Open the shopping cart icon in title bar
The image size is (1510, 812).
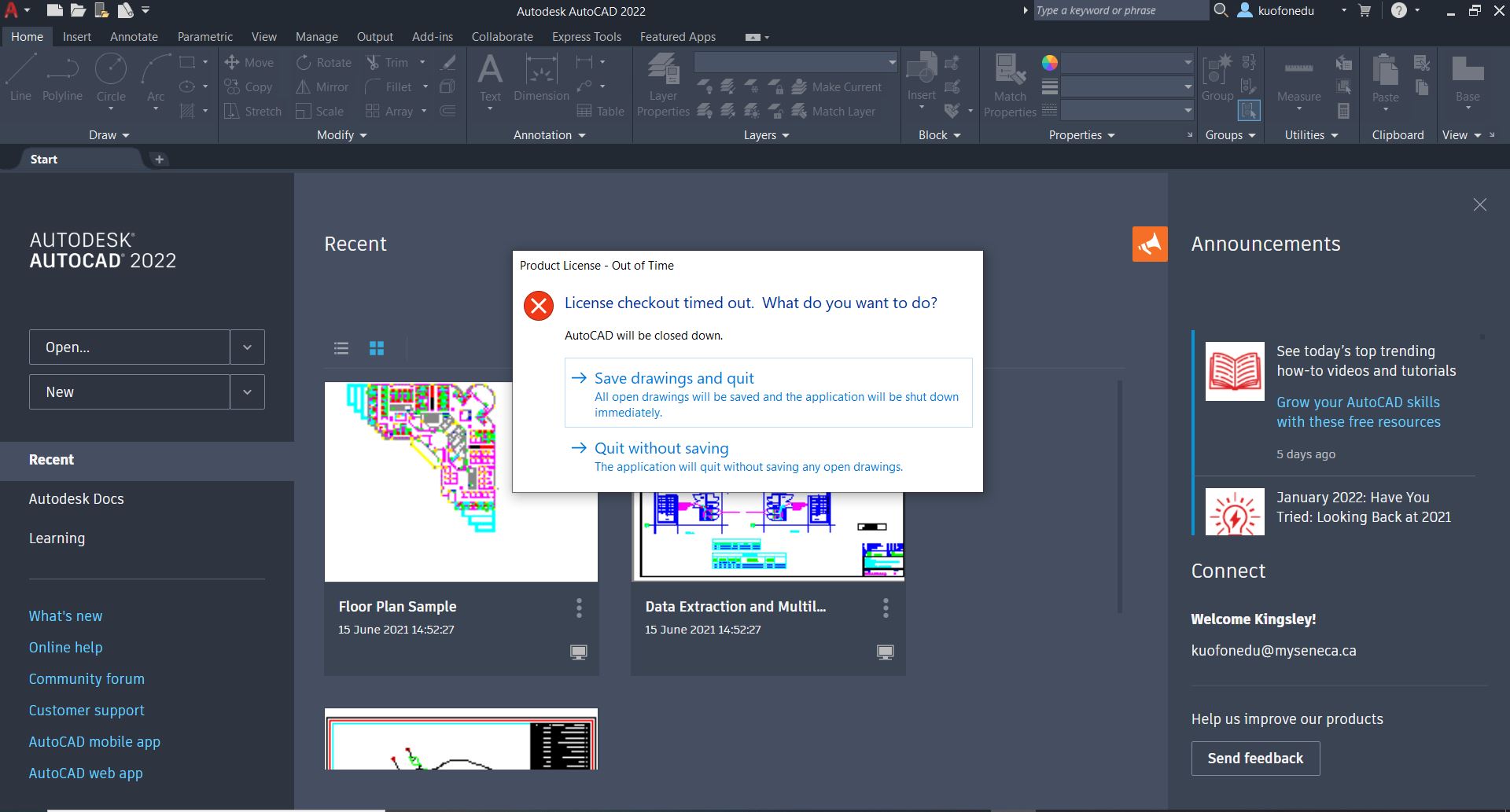click(x=1365, y=11)
